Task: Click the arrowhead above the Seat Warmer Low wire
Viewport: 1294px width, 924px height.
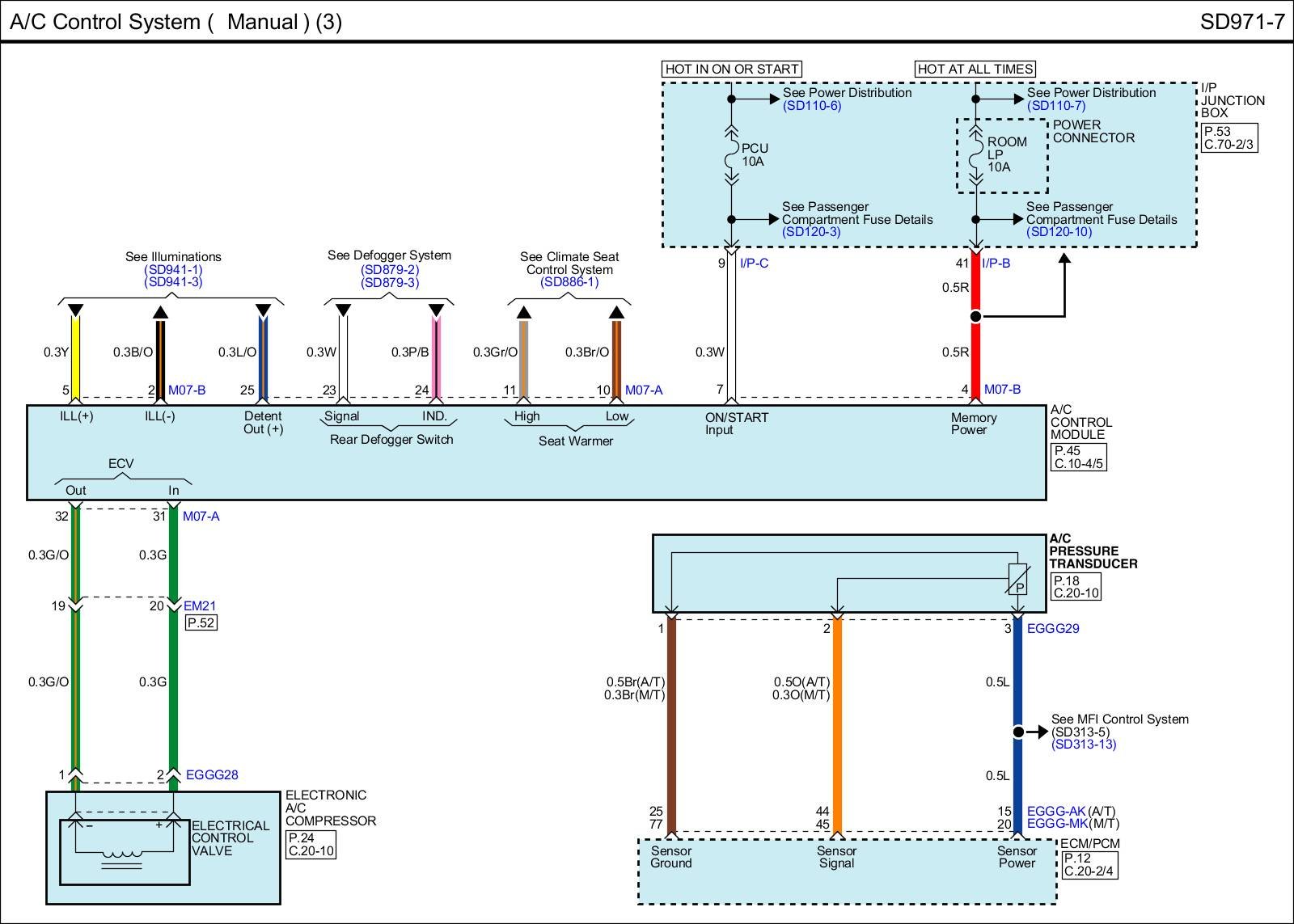Action: [616, 312]
